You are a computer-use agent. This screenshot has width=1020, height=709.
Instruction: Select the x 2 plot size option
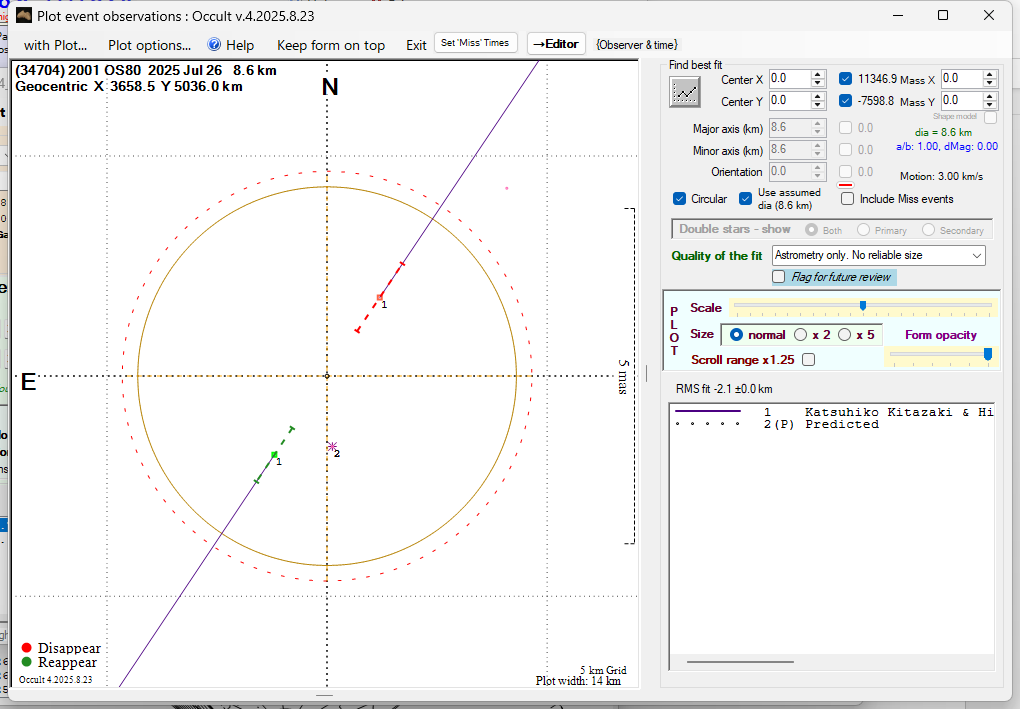(x=800, y=335)
